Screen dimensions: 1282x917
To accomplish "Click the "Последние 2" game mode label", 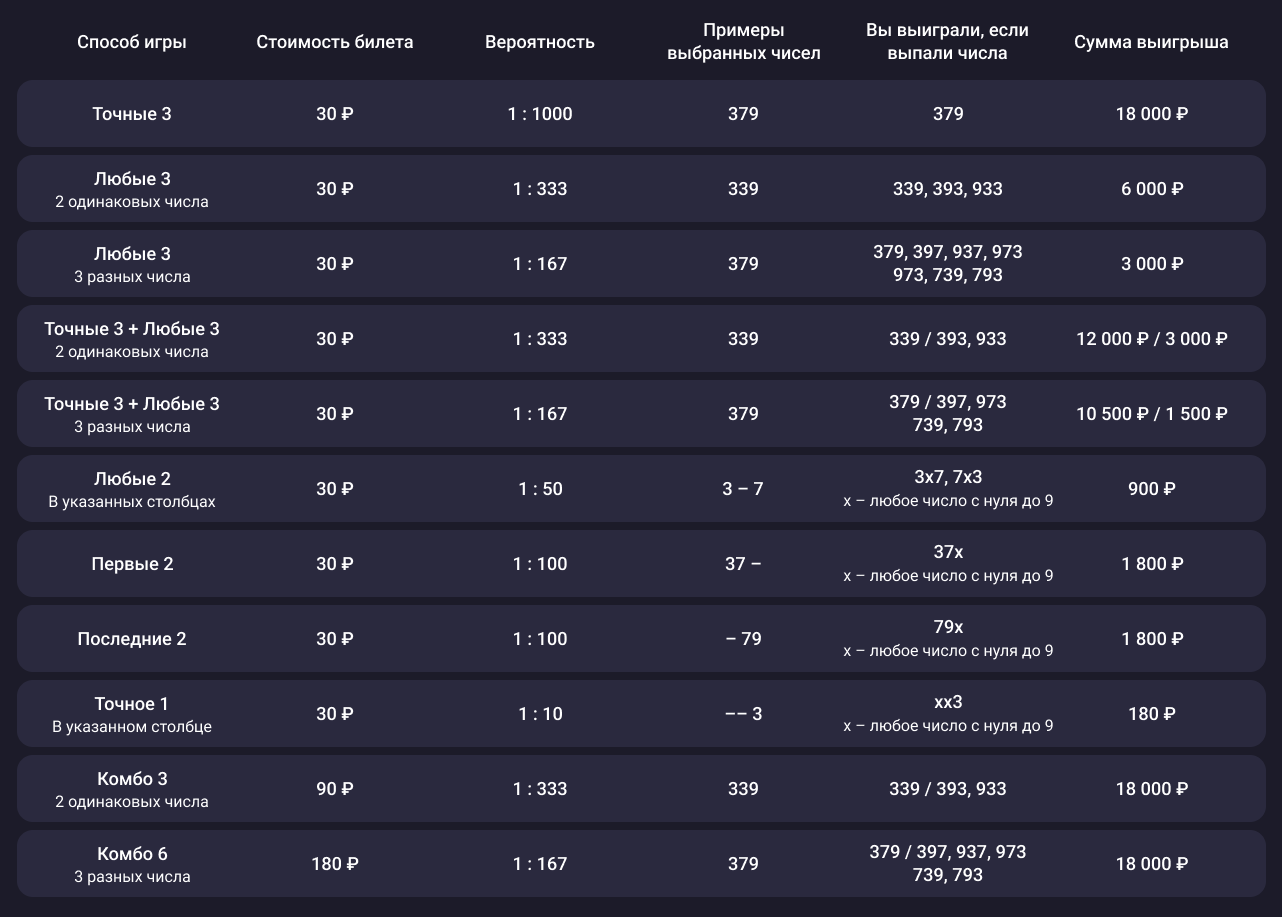I will pos(132,639).
